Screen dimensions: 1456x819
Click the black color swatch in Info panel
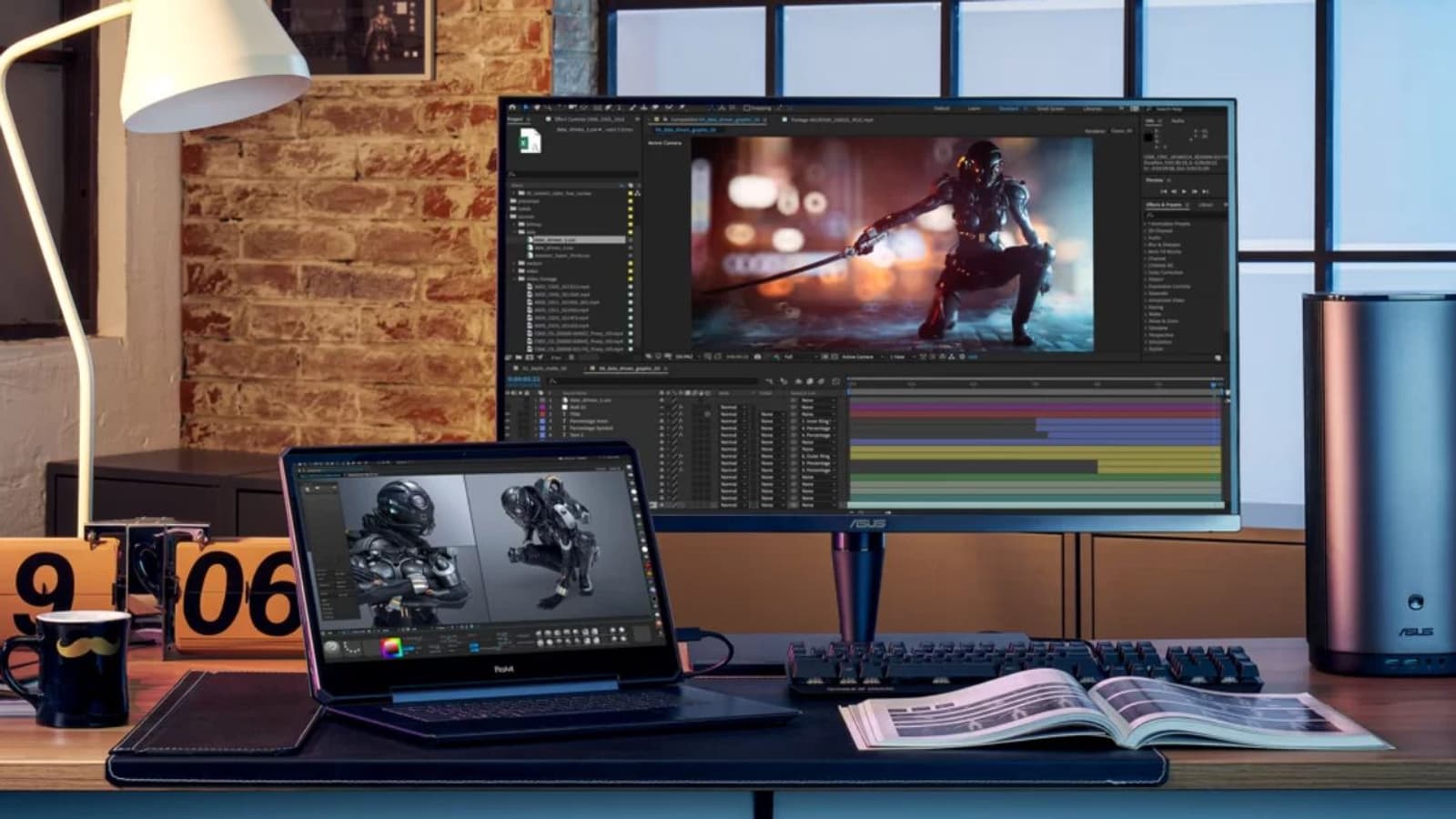1148,137
